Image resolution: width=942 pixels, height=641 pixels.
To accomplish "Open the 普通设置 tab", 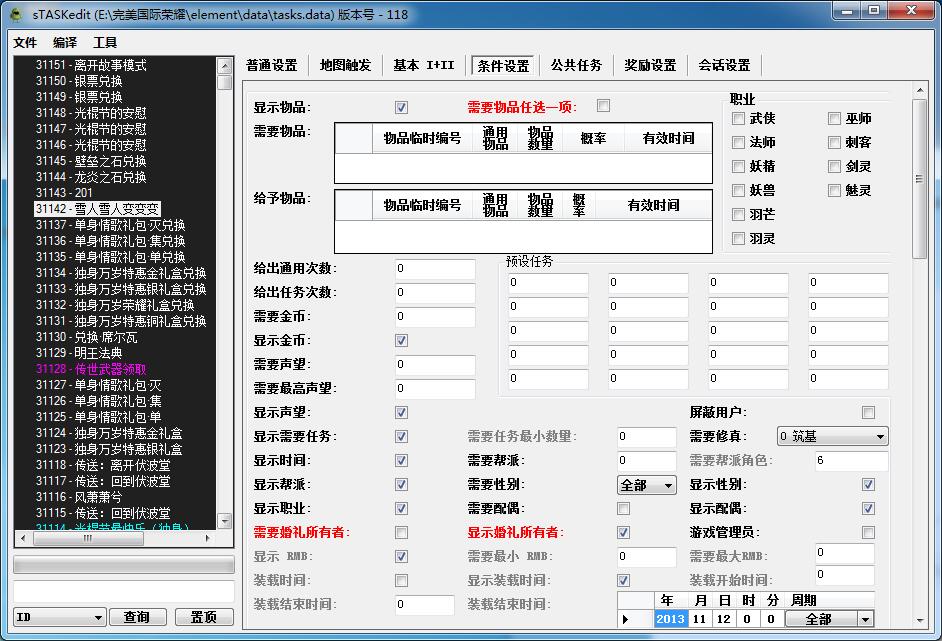I will [x=272, y=65].
